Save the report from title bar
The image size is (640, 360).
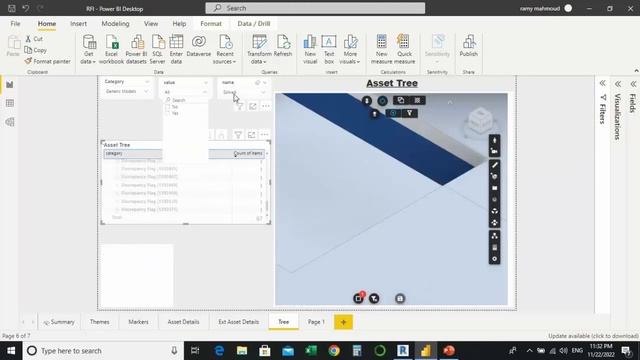click(x=11, y=8)
